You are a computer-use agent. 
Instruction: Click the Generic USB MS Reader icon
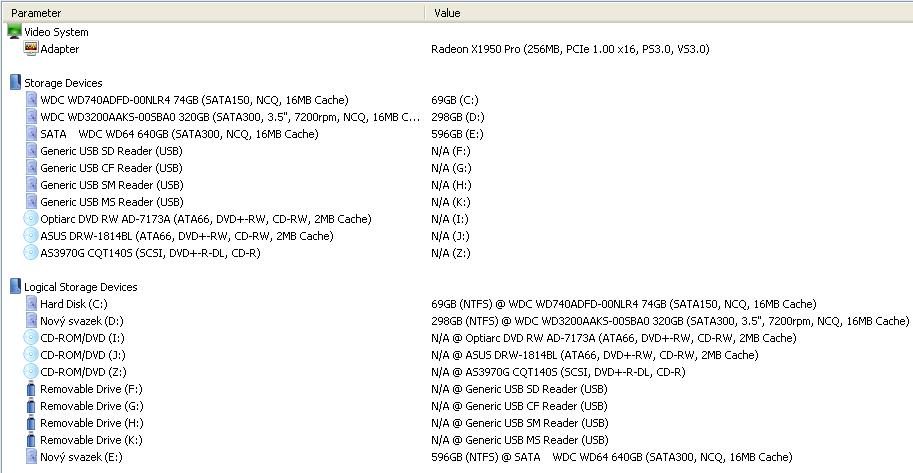[x=31, y=202]
